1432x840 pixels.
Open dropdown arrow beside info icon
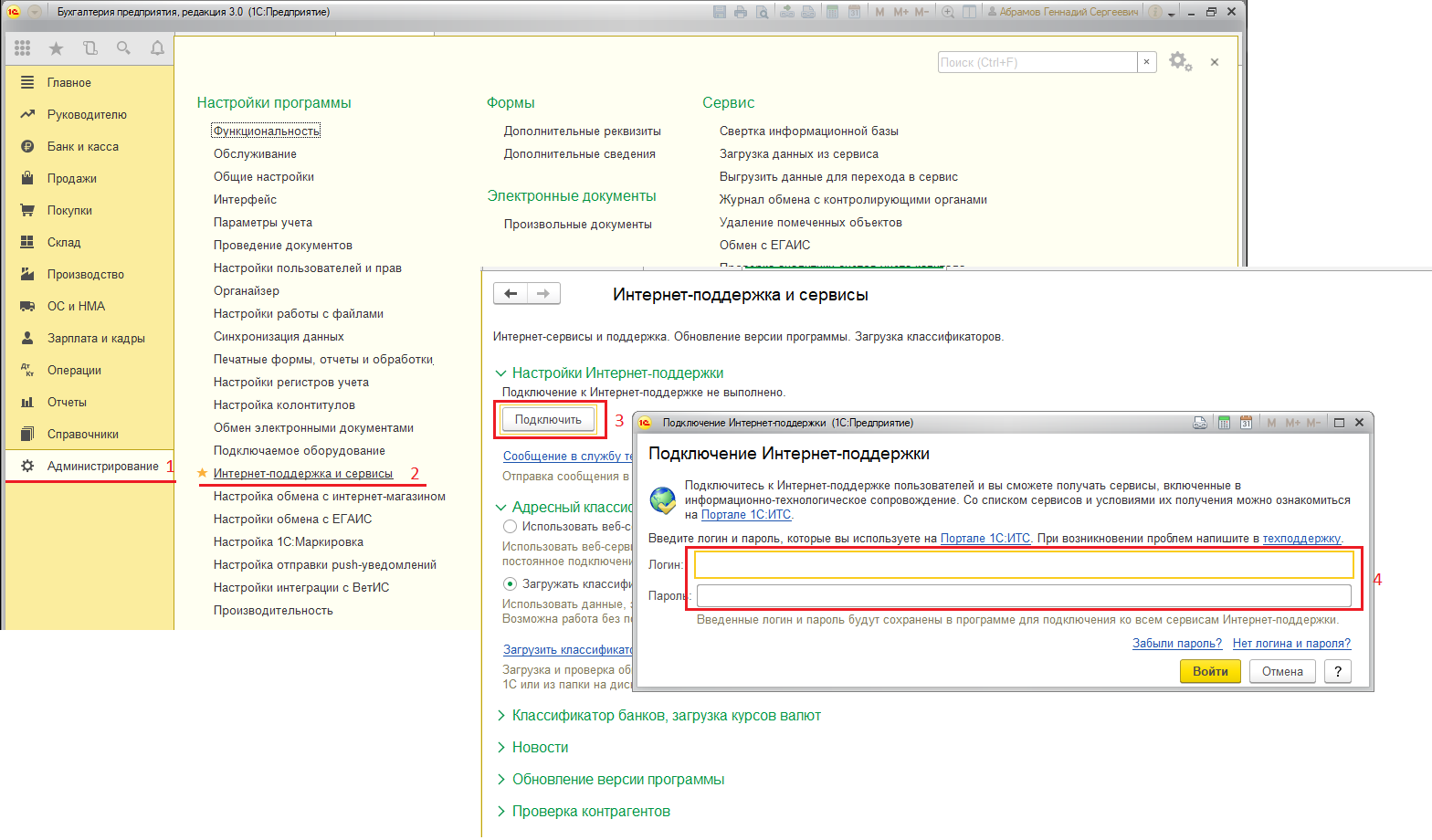pyautogui.click(x=1172, y=13)
